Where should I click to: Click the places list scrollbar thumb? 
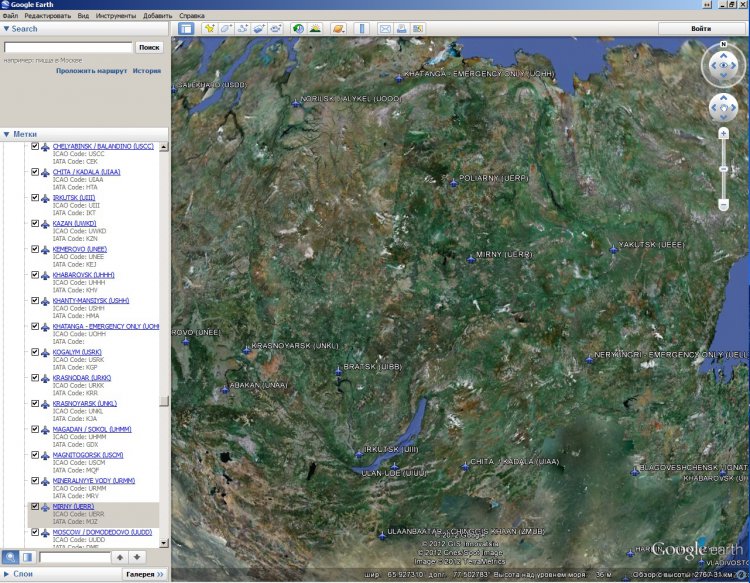pos(164,401)
